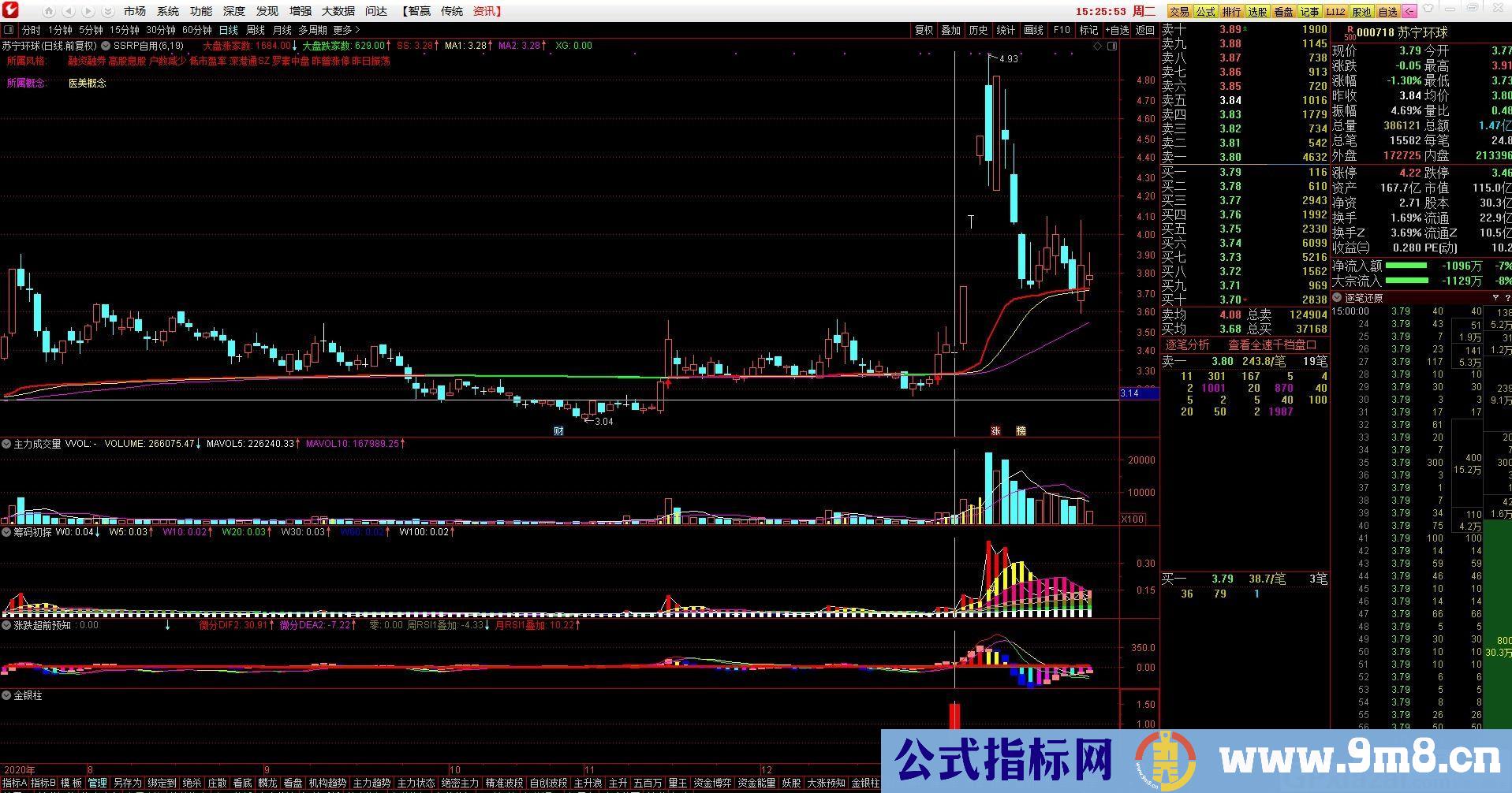Expand the 筹码初探 indicator dropdown
The width and height of the screenshot is (1512, 793).
[x=6, y=532]
